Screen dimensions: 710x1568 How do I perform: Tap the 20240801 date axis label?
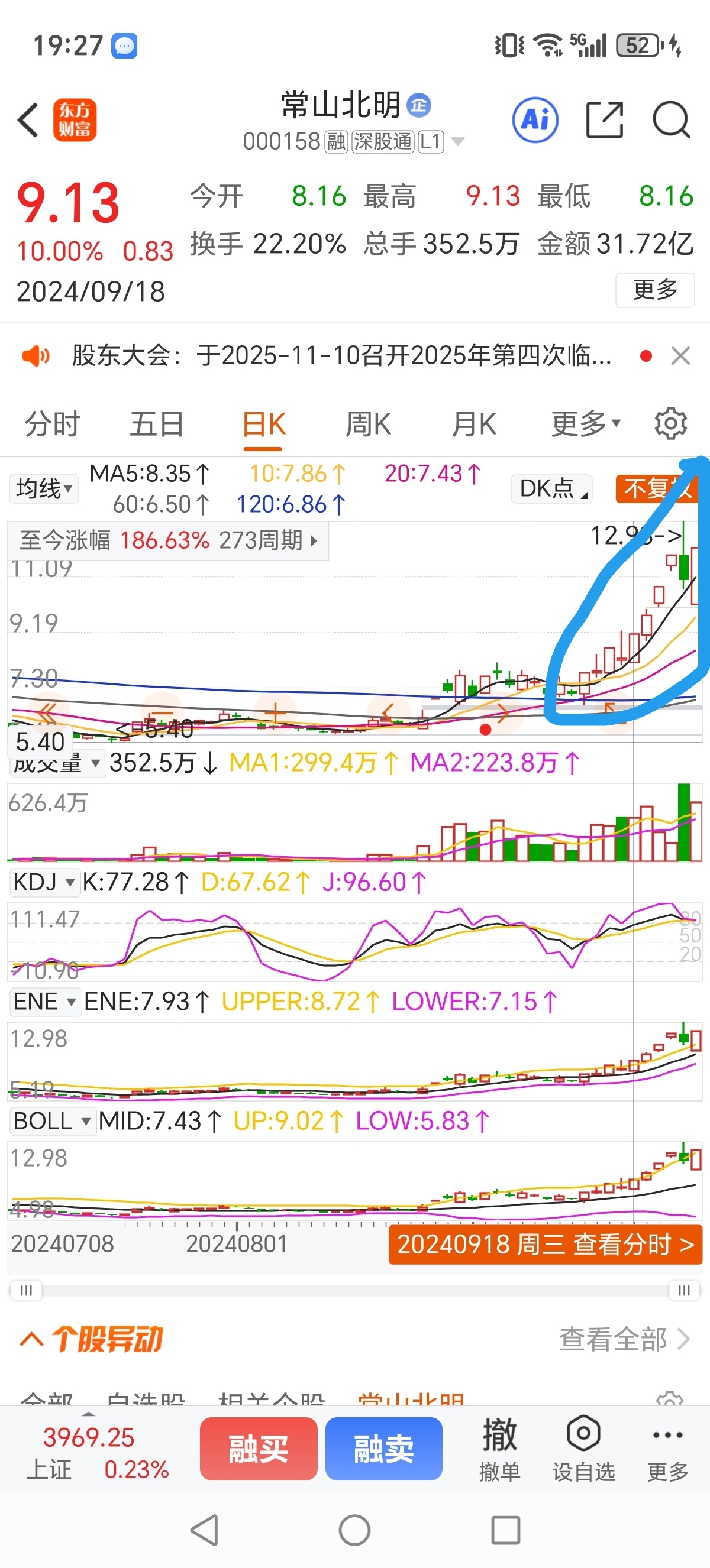click(x=236, y=1243)
